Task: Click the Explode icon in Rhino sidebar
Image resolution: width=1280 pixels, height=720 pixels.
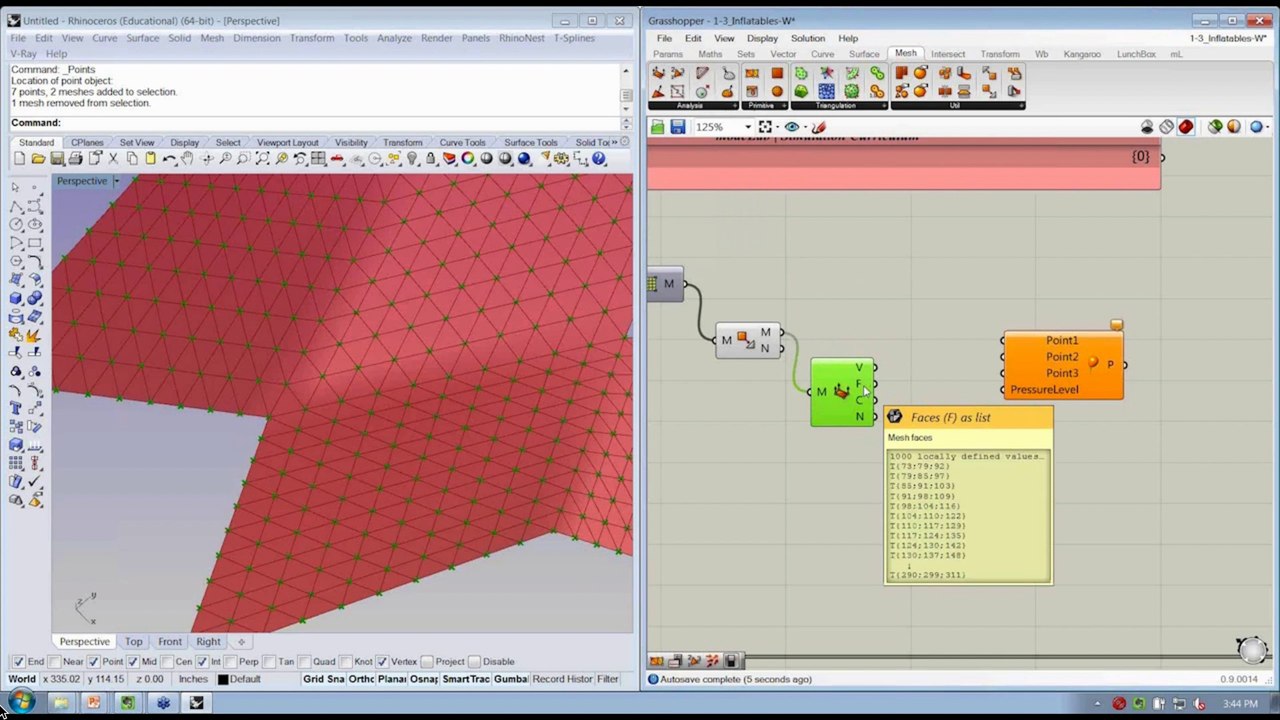Action: point(34,335)
